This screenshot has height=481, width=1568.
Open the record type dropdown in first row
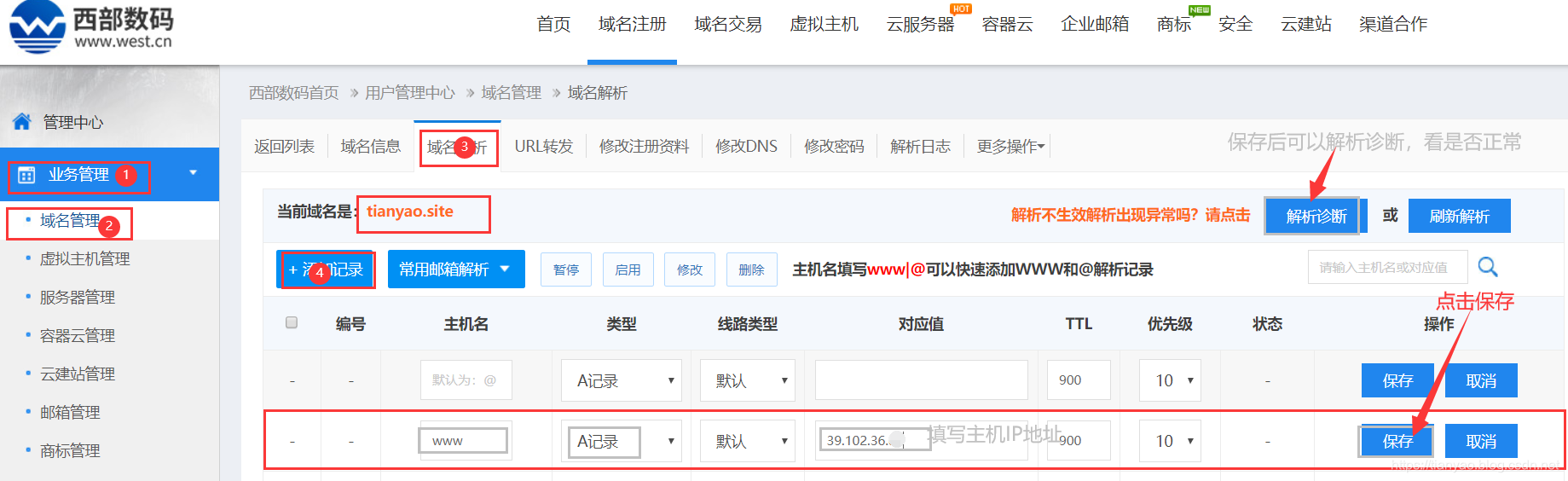click(622, 380)
